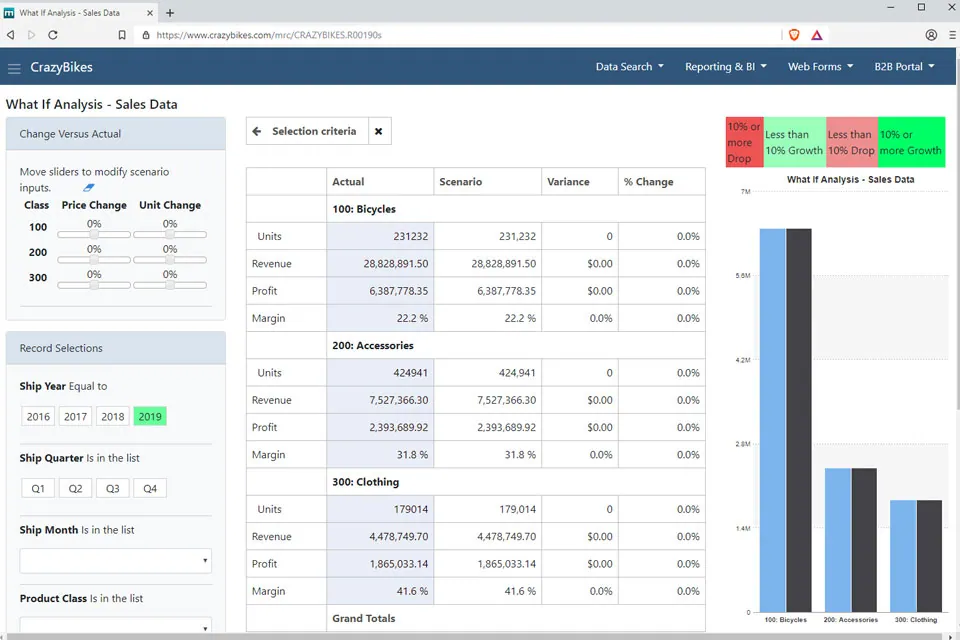Close the What If Analysis browser tab
Image resolution: width=960 pixels, height=640 pixels.
click(150, 13)
